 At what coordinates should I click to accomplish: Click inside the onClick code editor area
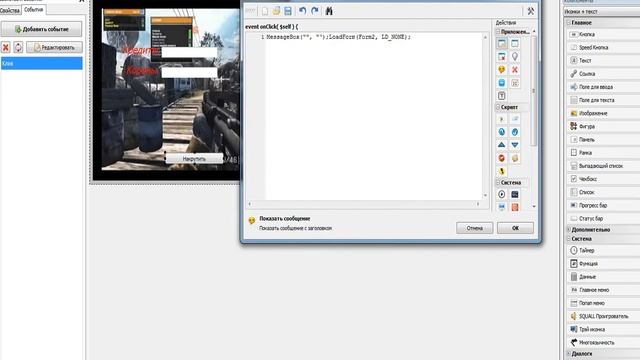[x=373, y=116]
